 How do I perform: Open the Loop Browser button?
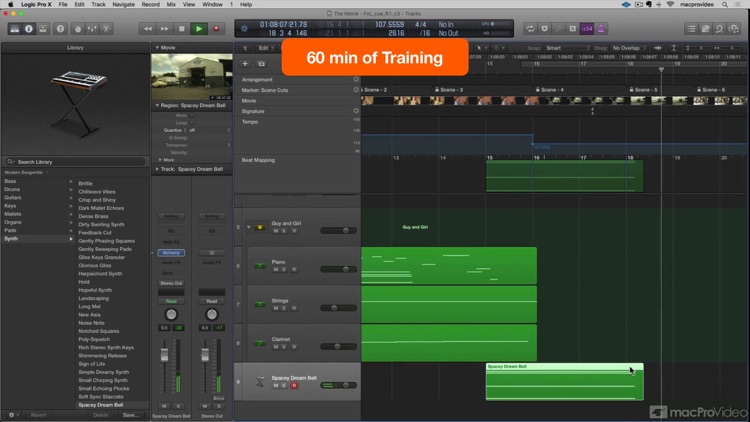(719, 29)
